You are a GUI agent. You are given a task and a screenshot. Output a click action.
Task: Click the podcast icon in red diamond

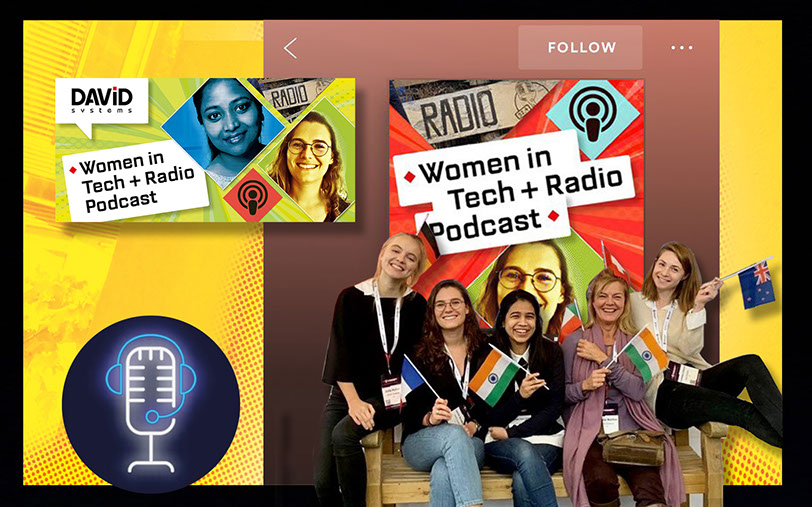[x=252, y=193]
